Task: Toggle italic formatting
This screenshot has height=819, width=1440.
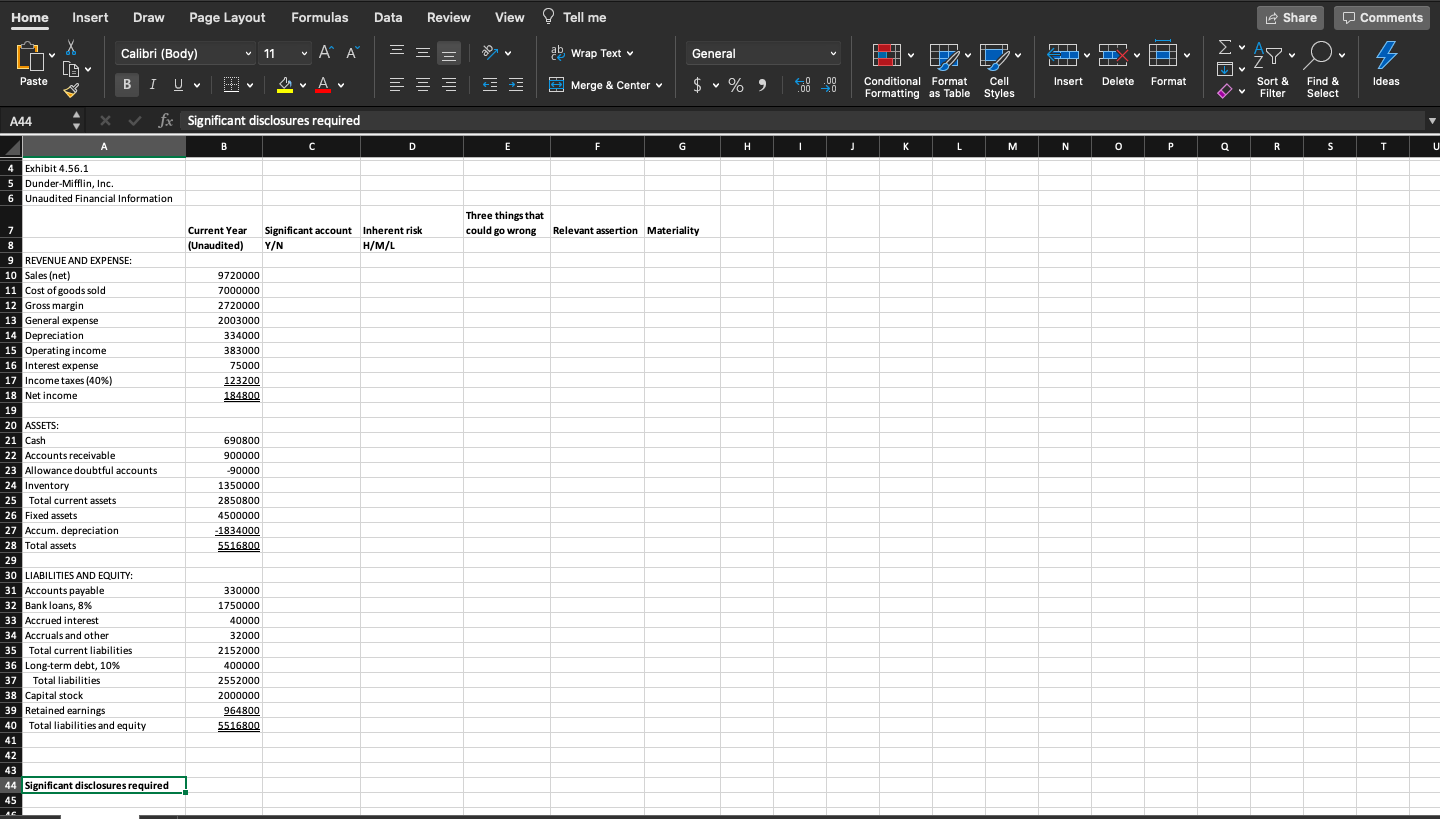Action: coord(151,84)
